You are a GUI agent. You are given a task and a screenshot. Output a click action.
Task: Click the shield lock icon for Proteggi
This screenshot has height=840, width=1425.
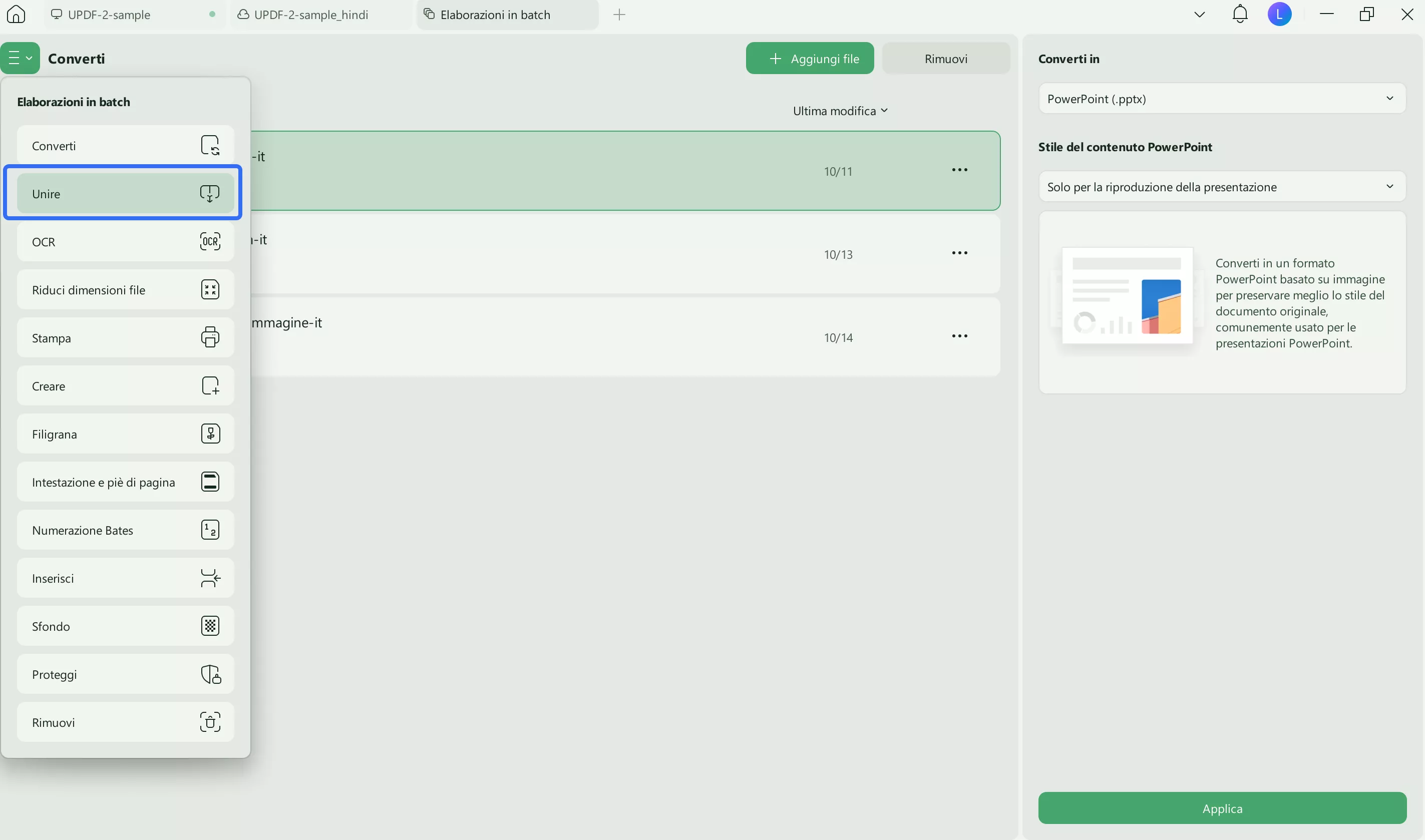[210, 674]
